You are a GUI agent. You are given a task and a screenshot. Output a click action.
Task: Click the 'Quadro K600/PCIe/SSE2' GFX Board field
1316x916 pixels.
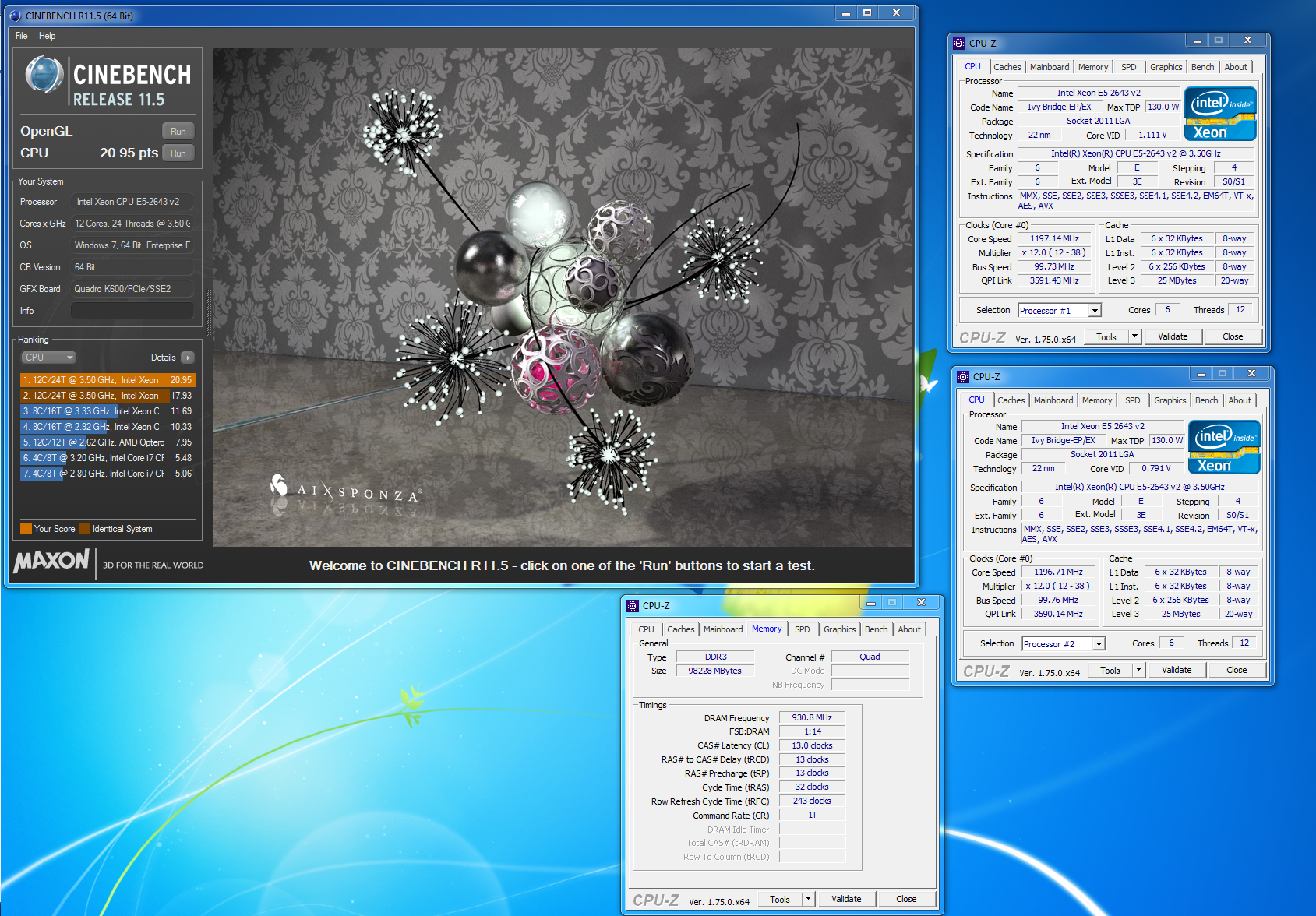point(132,289)
